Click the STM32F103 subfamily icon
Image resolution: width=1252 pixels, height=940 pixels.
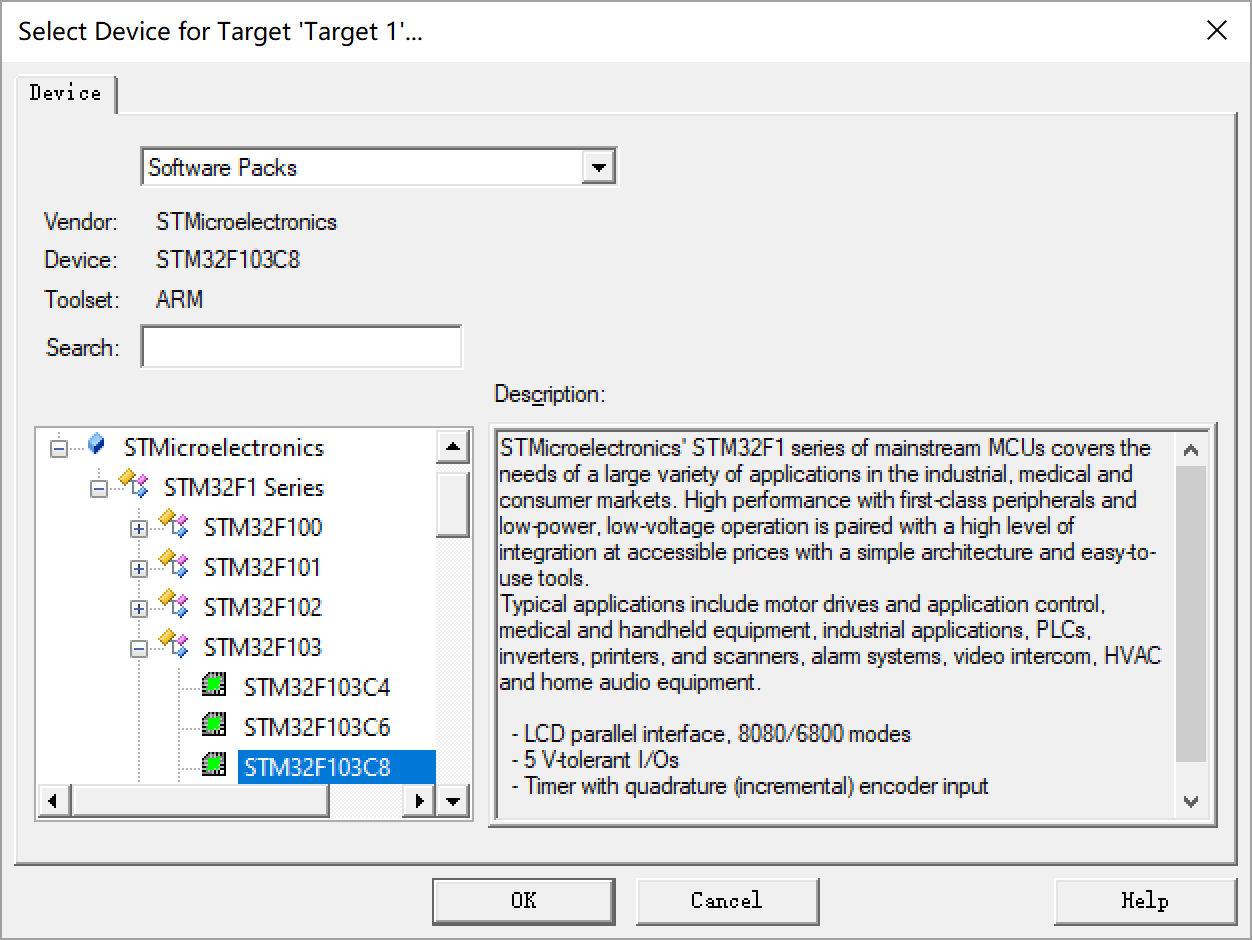pyautogui.click(x=173, y=645)
